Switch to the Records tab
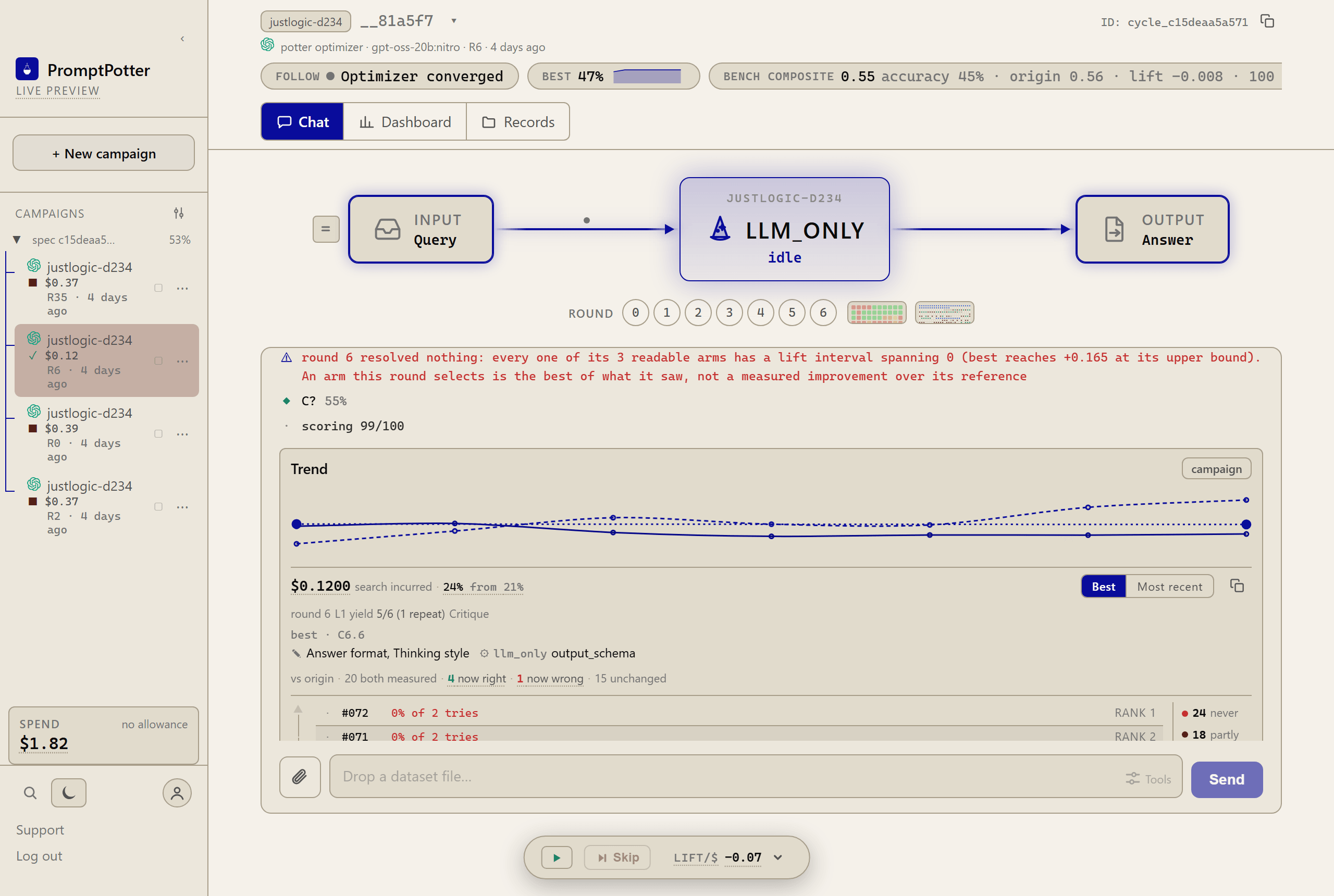This screenshot has width=1334, height=896. (518, 122)
